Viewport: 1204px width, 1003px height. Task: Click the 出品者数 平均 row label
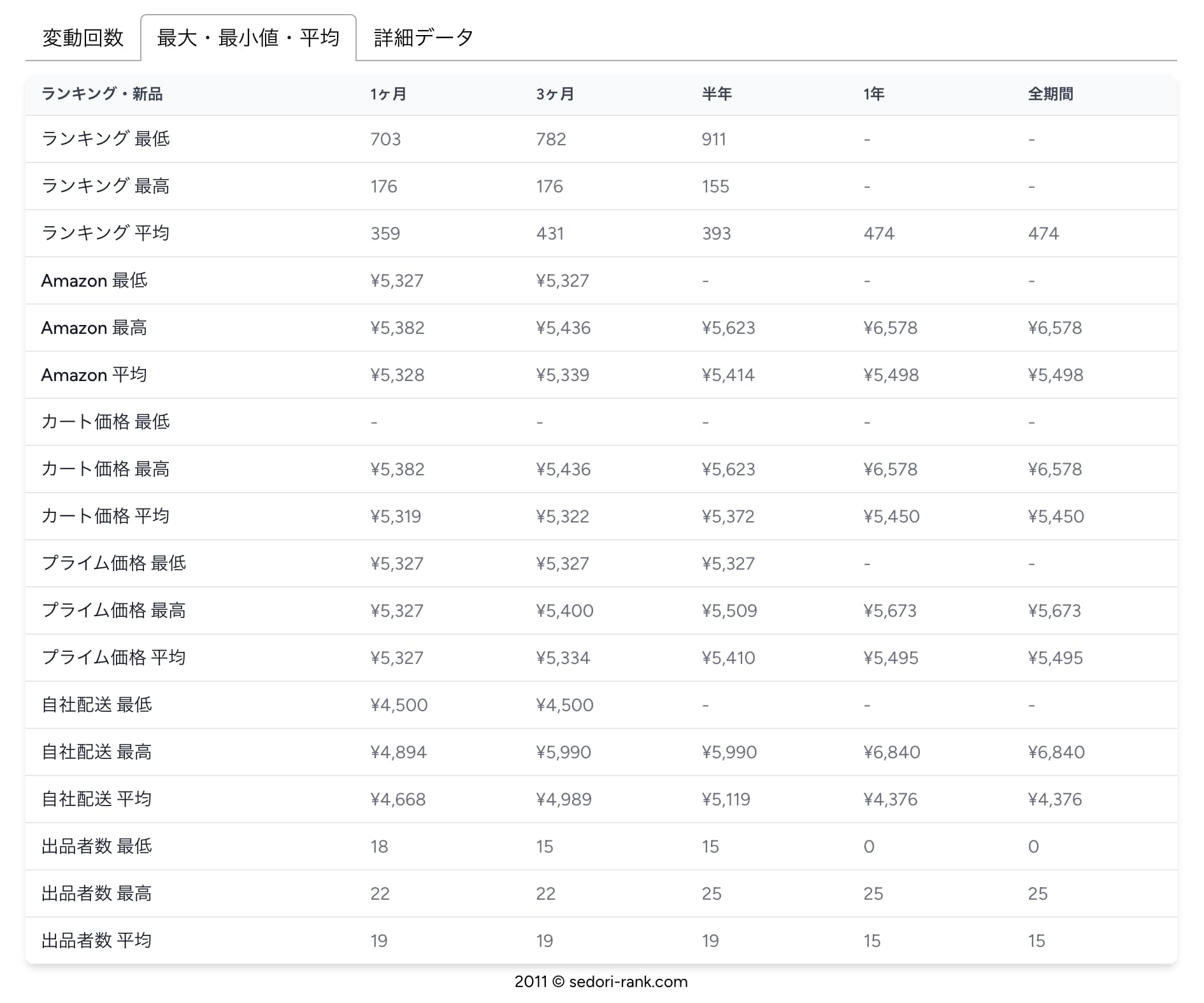(x=97, y=941)
